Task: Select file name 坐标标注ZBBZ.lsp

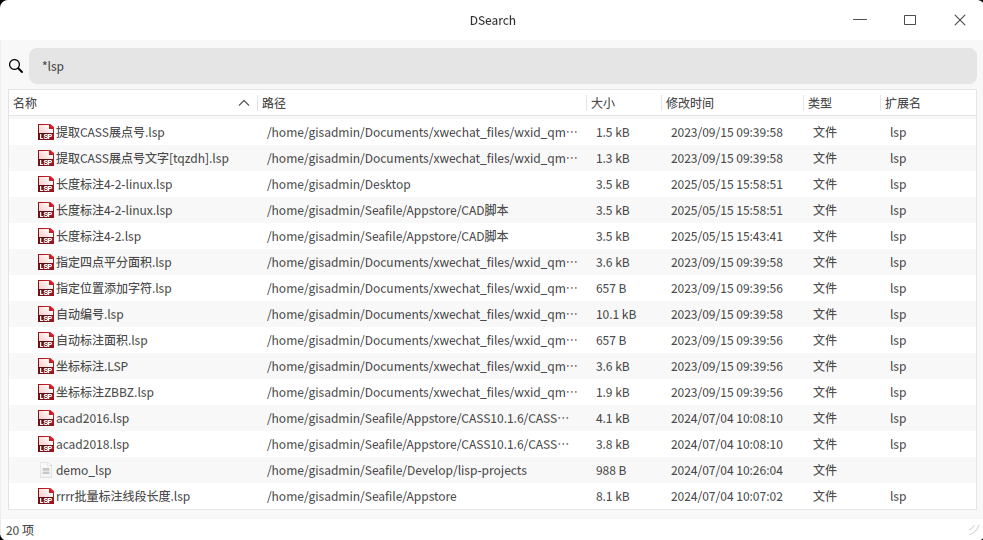Action: click(105, 393)
